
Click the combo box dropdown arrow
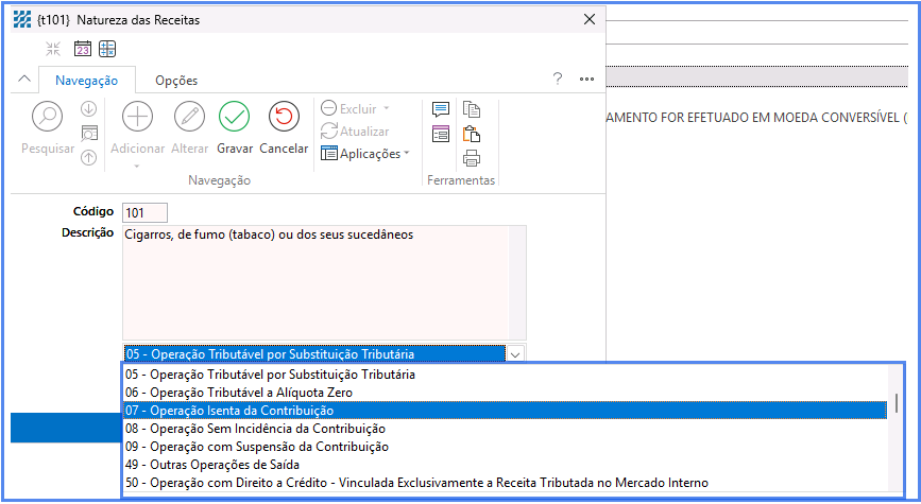coord(515,354)
